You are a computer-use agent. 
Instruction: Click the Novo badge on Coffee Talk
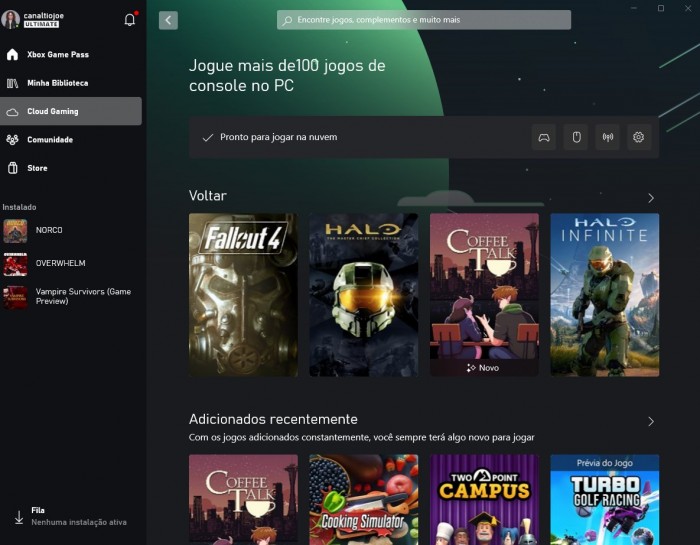point(483,368)
